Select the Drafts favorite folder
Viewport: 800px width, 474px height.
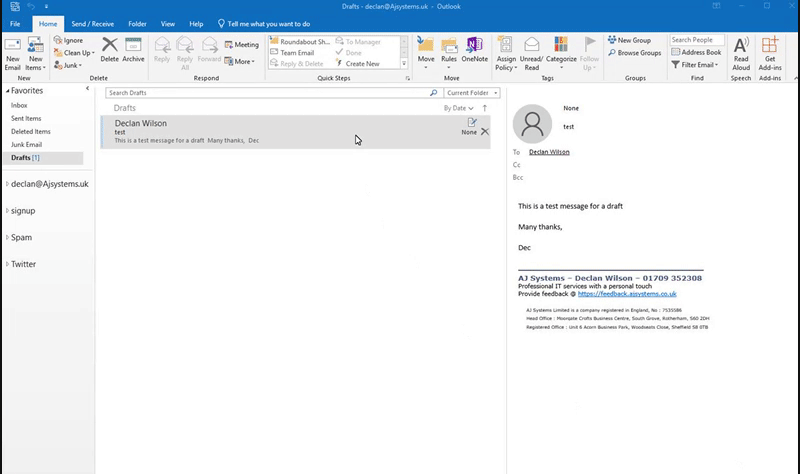point(43,158)
